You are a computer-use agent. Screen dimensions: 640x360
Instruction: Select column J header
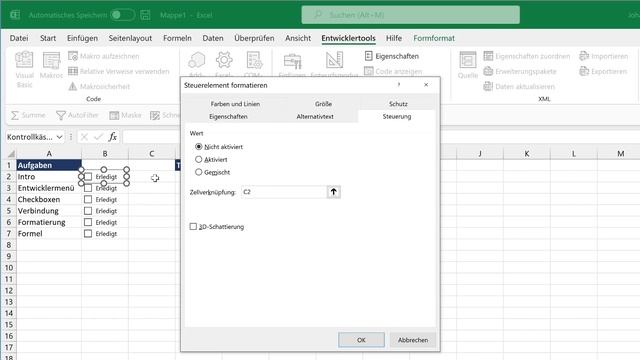coord(480,153)
